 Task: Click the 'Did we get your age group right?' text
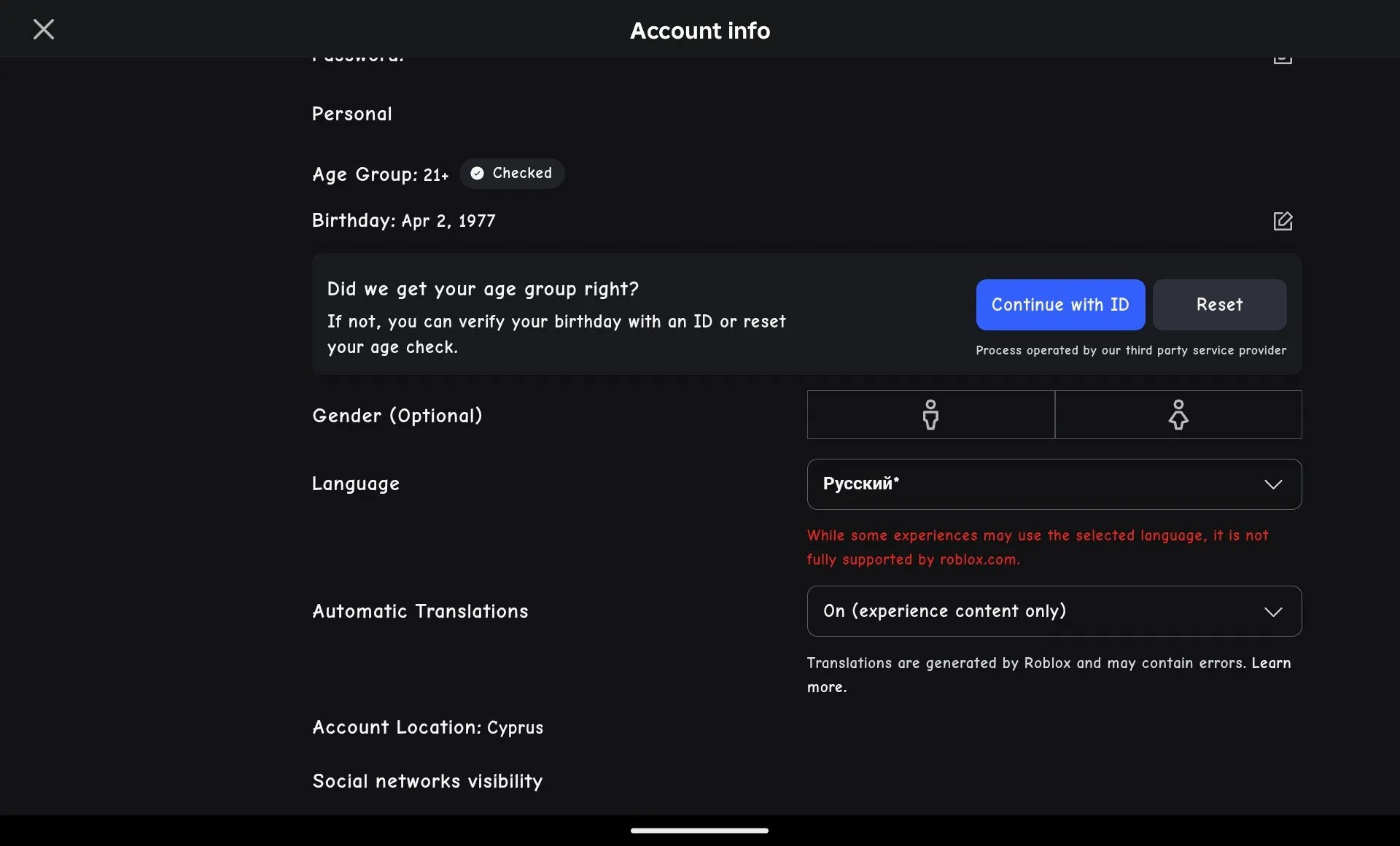tap(483, 290)
